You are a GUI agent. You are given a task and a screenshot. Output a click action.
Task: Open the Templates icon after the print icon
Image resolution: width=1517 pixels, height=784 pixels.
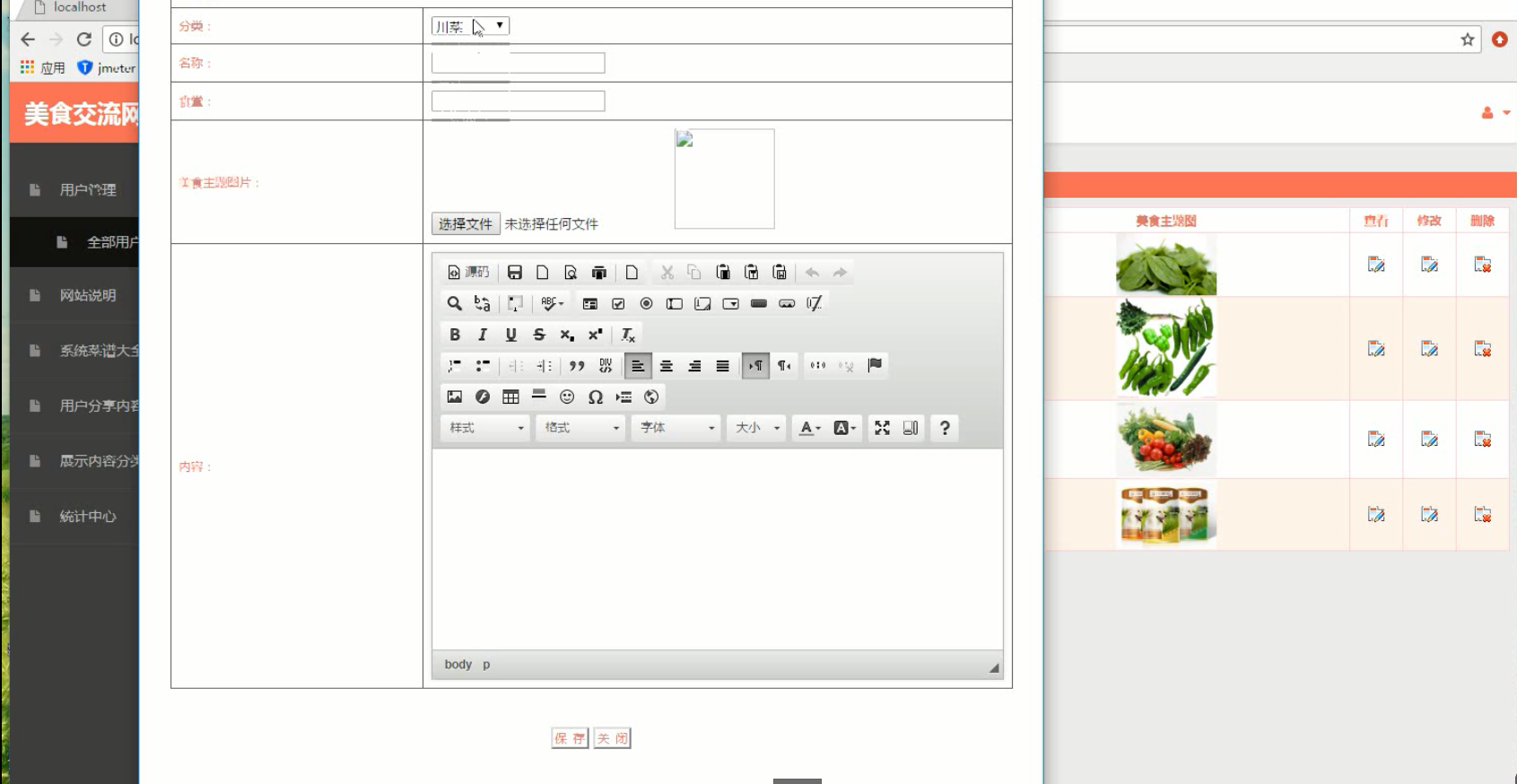click(632, 273)
